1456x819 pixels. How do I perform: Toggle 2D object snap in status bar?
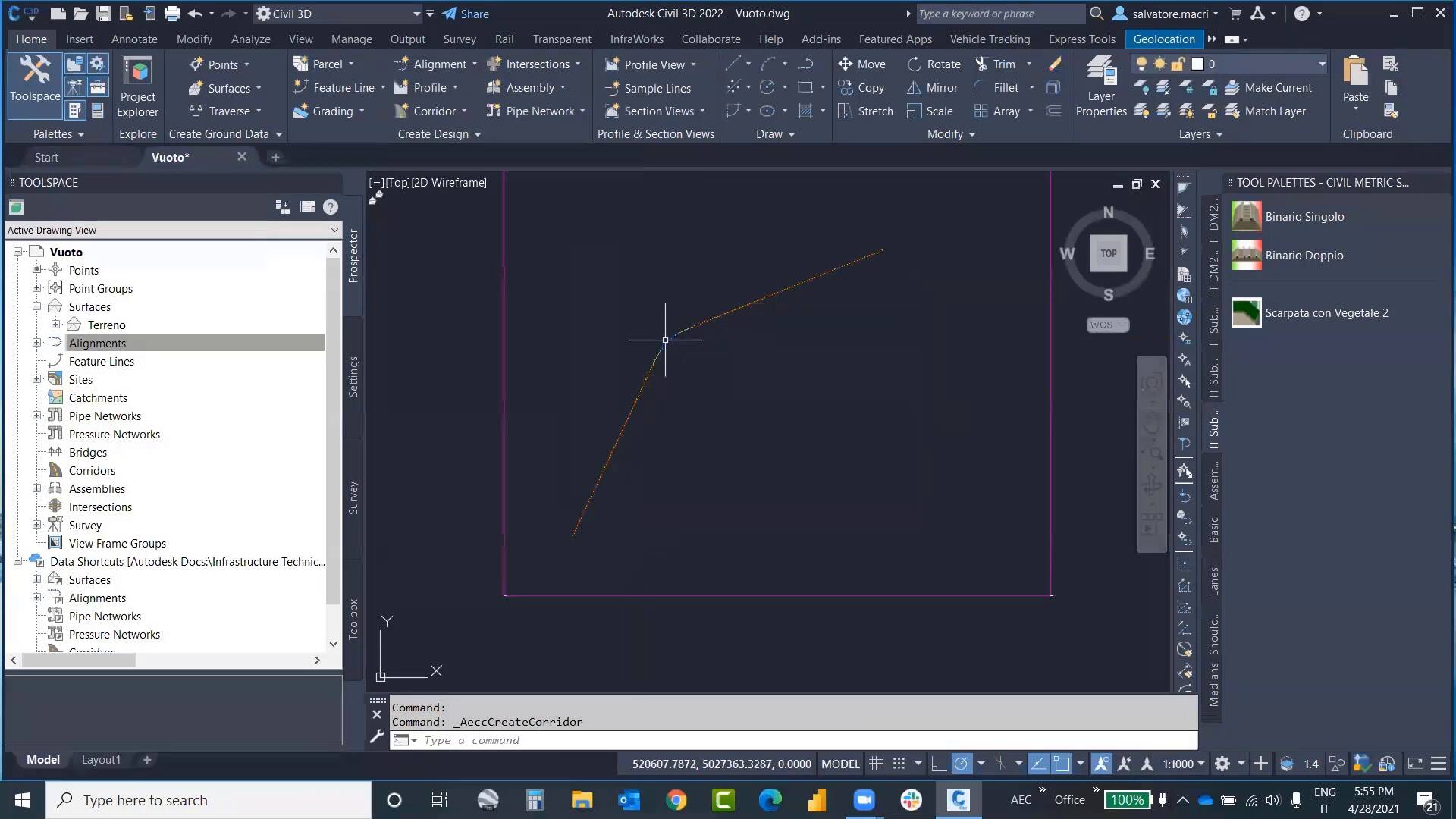pos(1062,764)
